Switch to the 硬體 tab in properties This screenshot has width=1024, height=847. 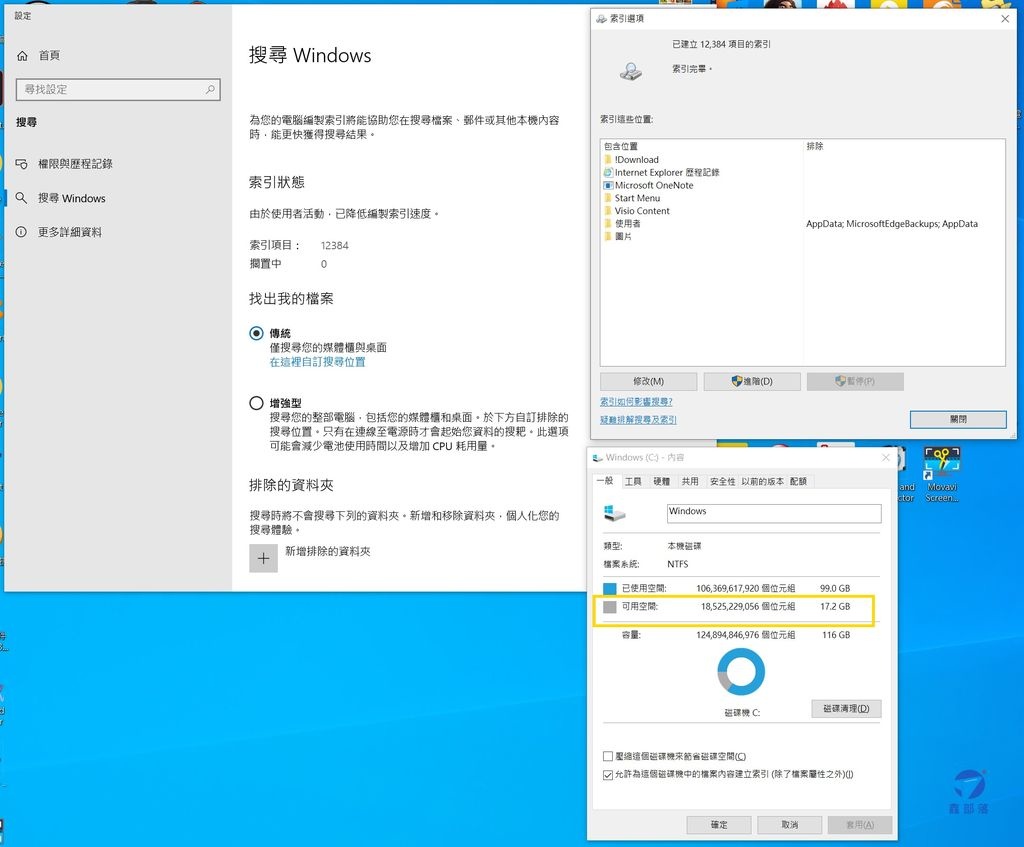pos(662,481)
